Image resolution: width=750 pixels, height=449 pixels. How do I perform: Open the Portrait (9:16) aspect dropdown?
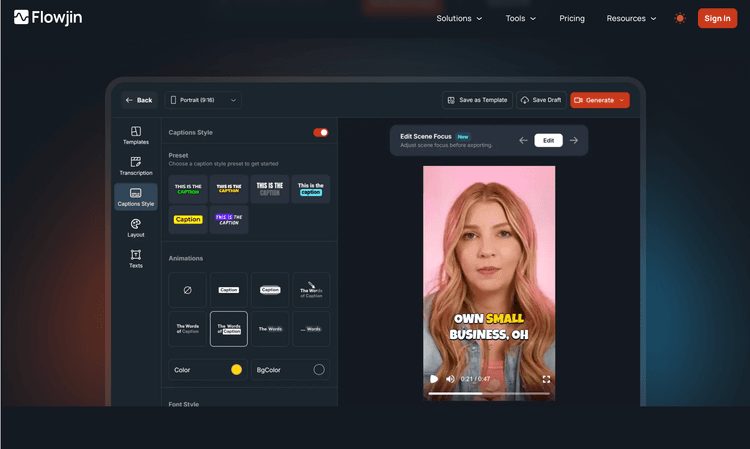point(203,100)
